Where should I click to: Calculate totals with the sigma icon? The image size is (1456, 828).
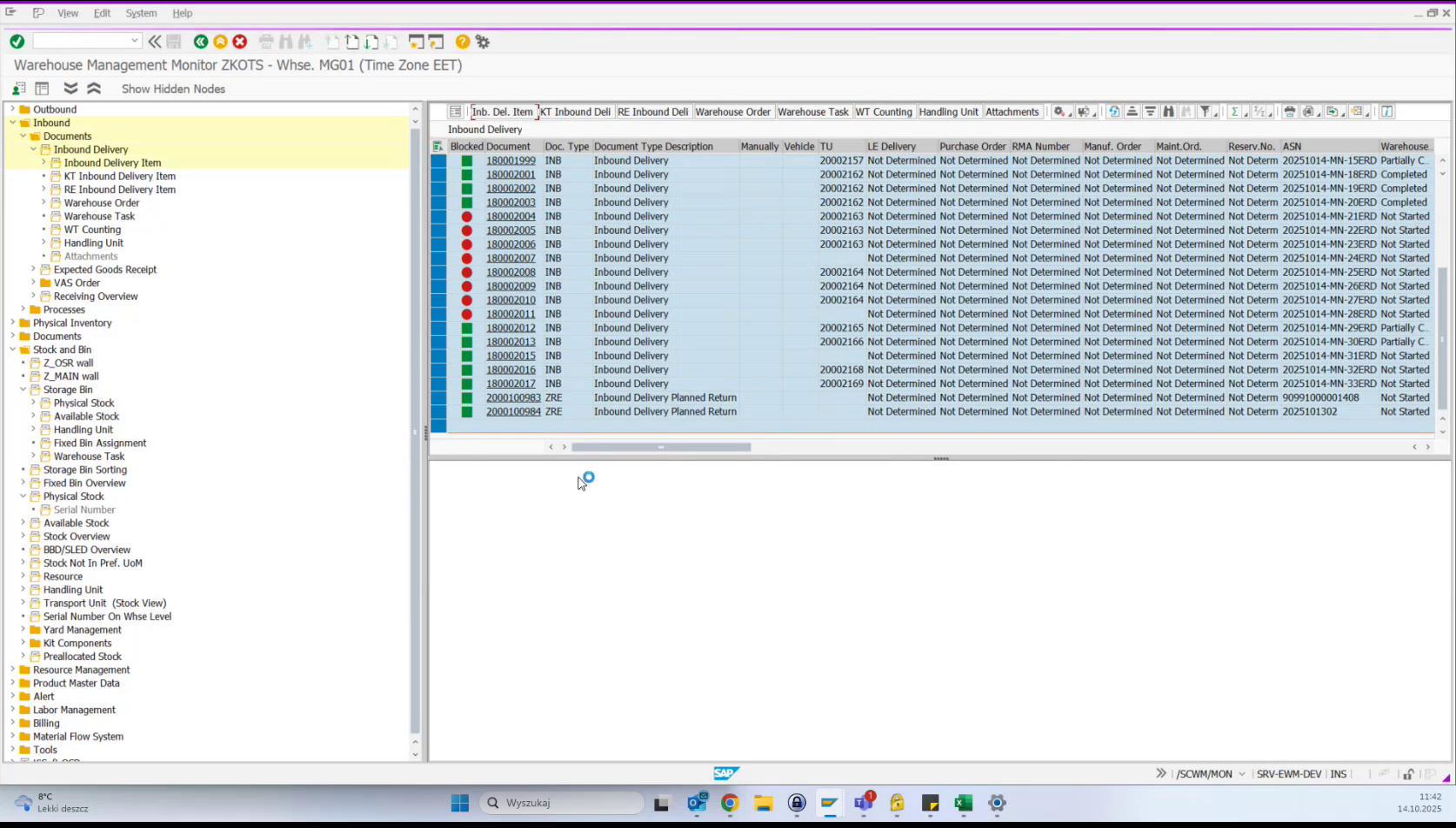(1235, 111)
